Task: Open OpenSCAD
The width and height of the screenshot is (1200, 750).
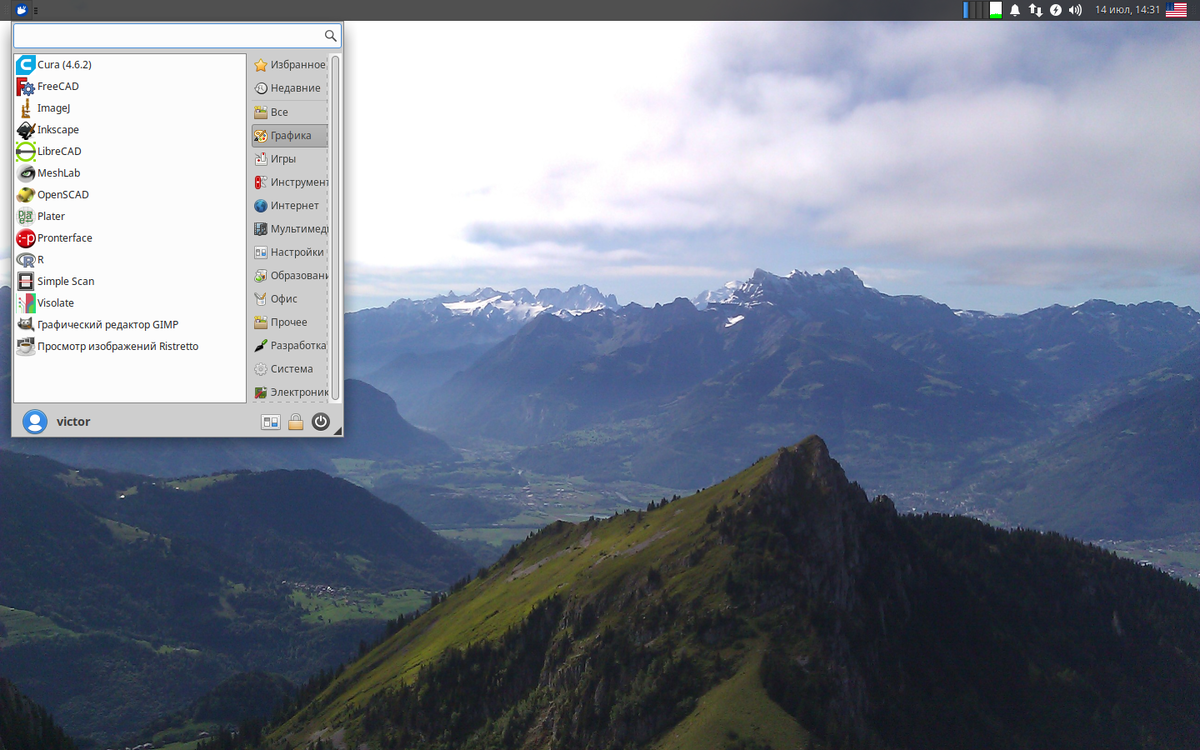Action: point(130,195)
